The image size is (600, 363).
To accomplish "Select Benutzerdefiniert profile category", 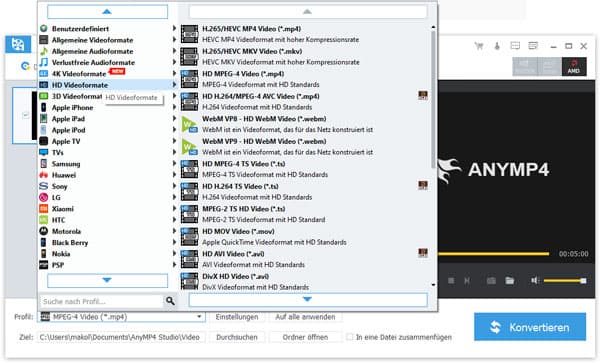I will tap(107, 29).
